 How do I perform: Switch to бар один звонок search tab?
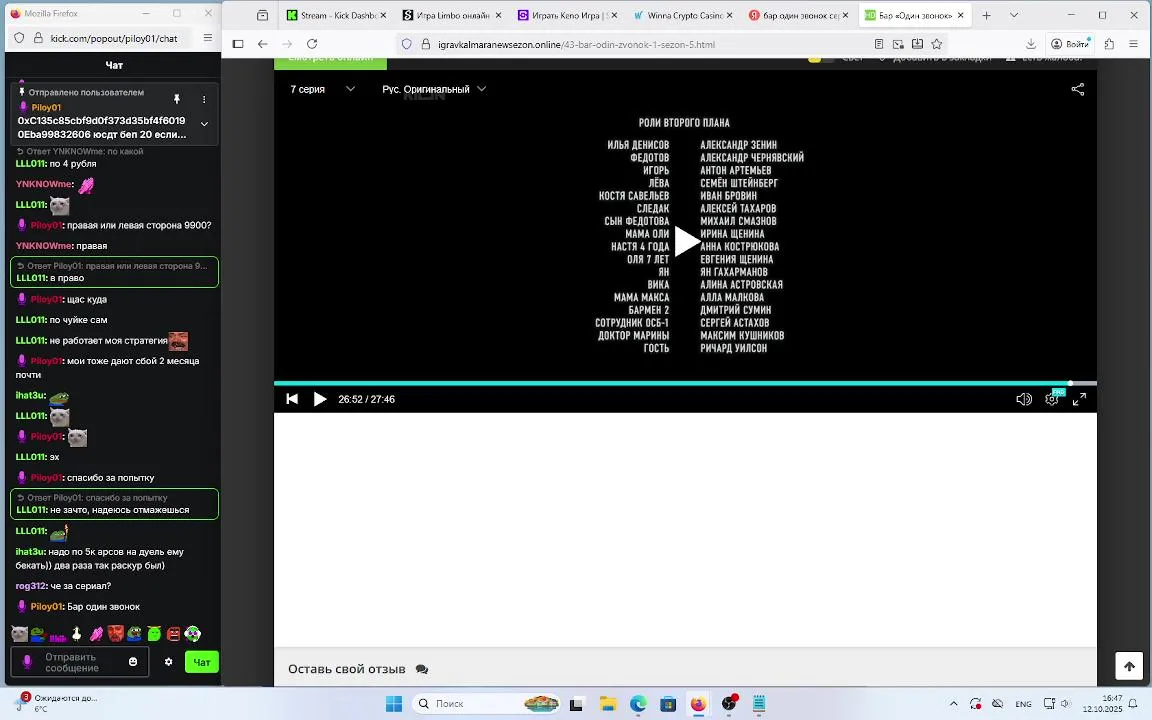[x=797, y=15]
